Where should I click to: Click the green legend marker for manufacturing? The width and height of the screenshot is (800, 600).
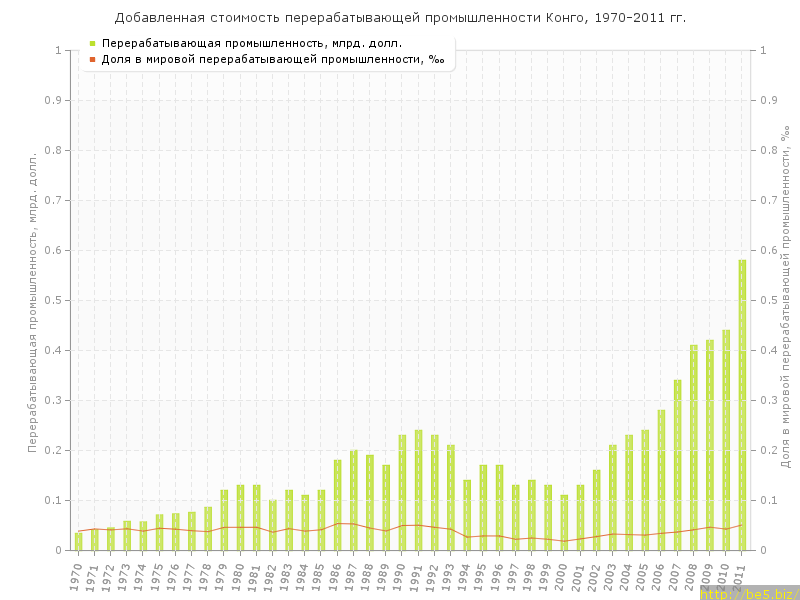click(92, 44)
